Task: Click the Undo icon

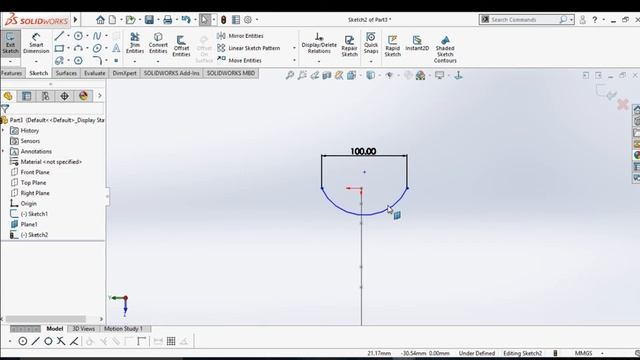Action: pos(186,20)
